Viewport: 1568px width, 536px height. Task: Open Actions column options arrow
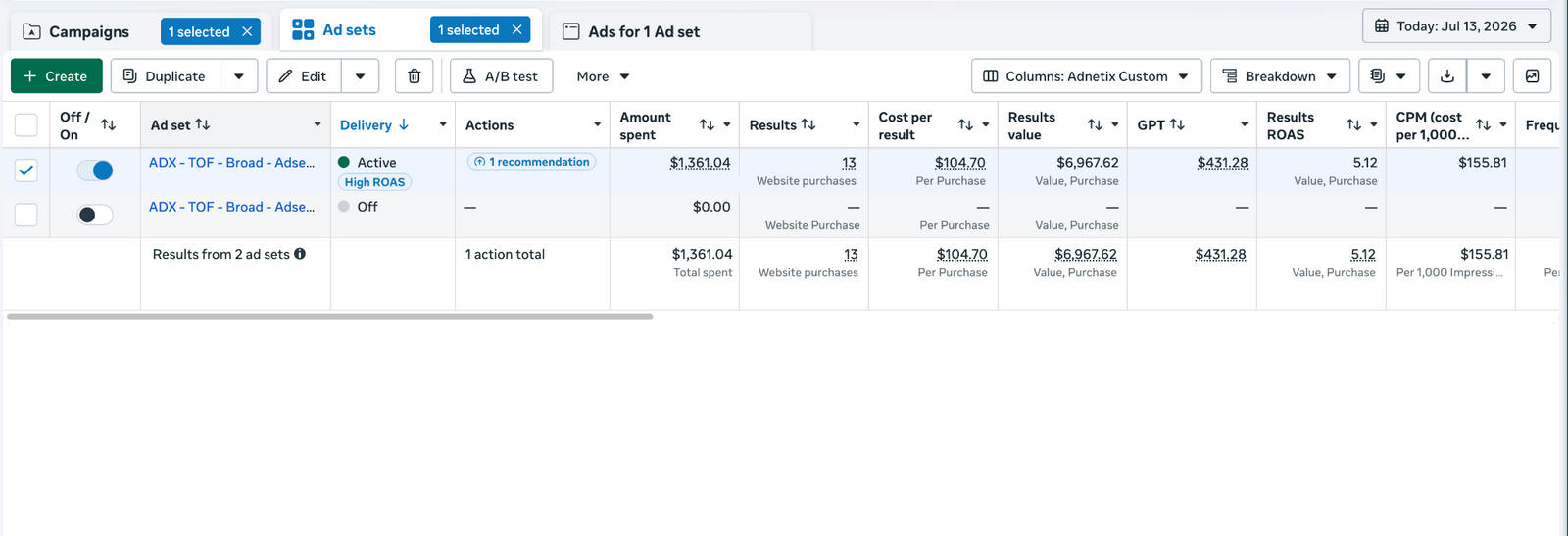coord(598,124)
